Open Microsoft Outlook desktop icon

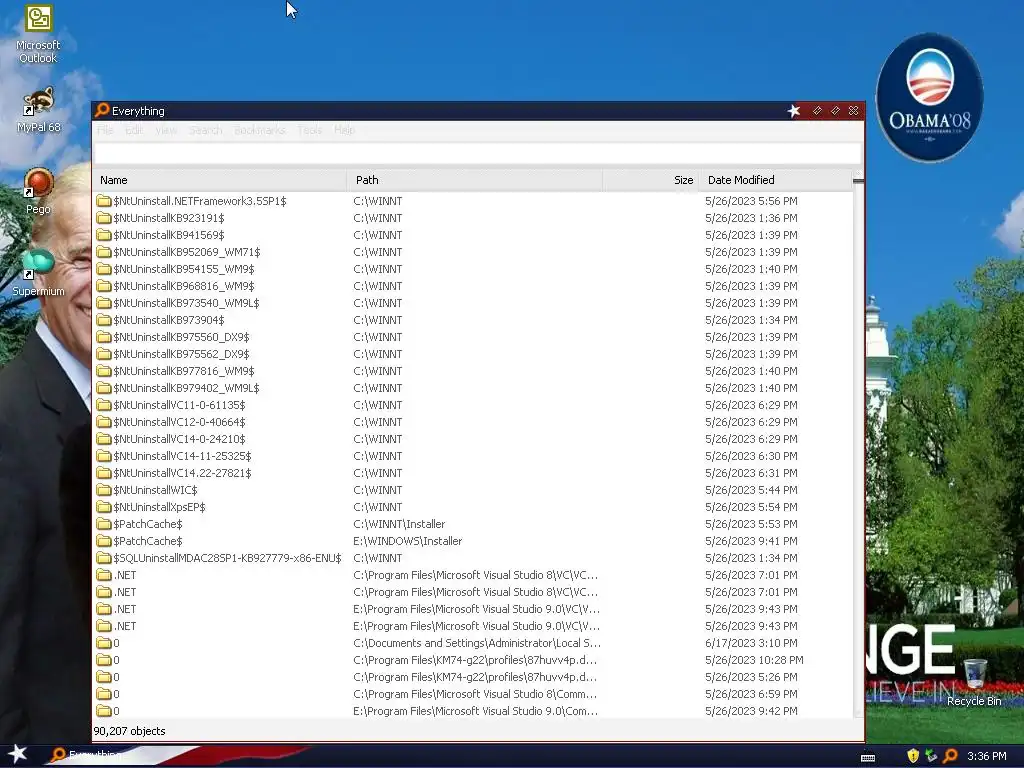(38, 34)
